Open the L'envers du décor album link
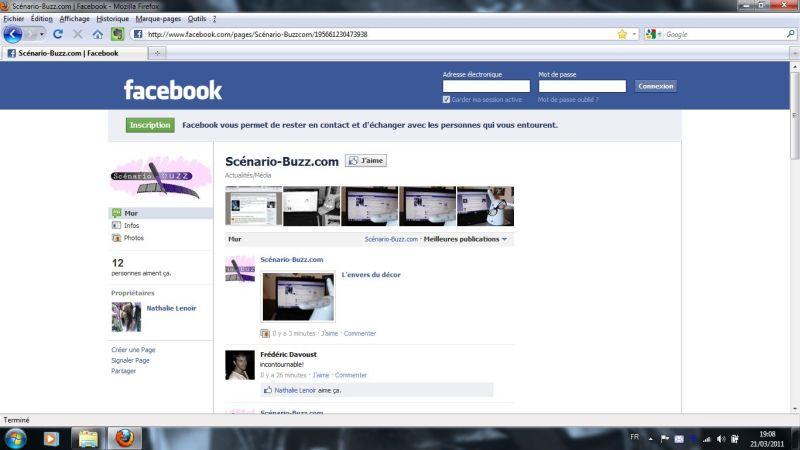800x450 pixels. 371,274
